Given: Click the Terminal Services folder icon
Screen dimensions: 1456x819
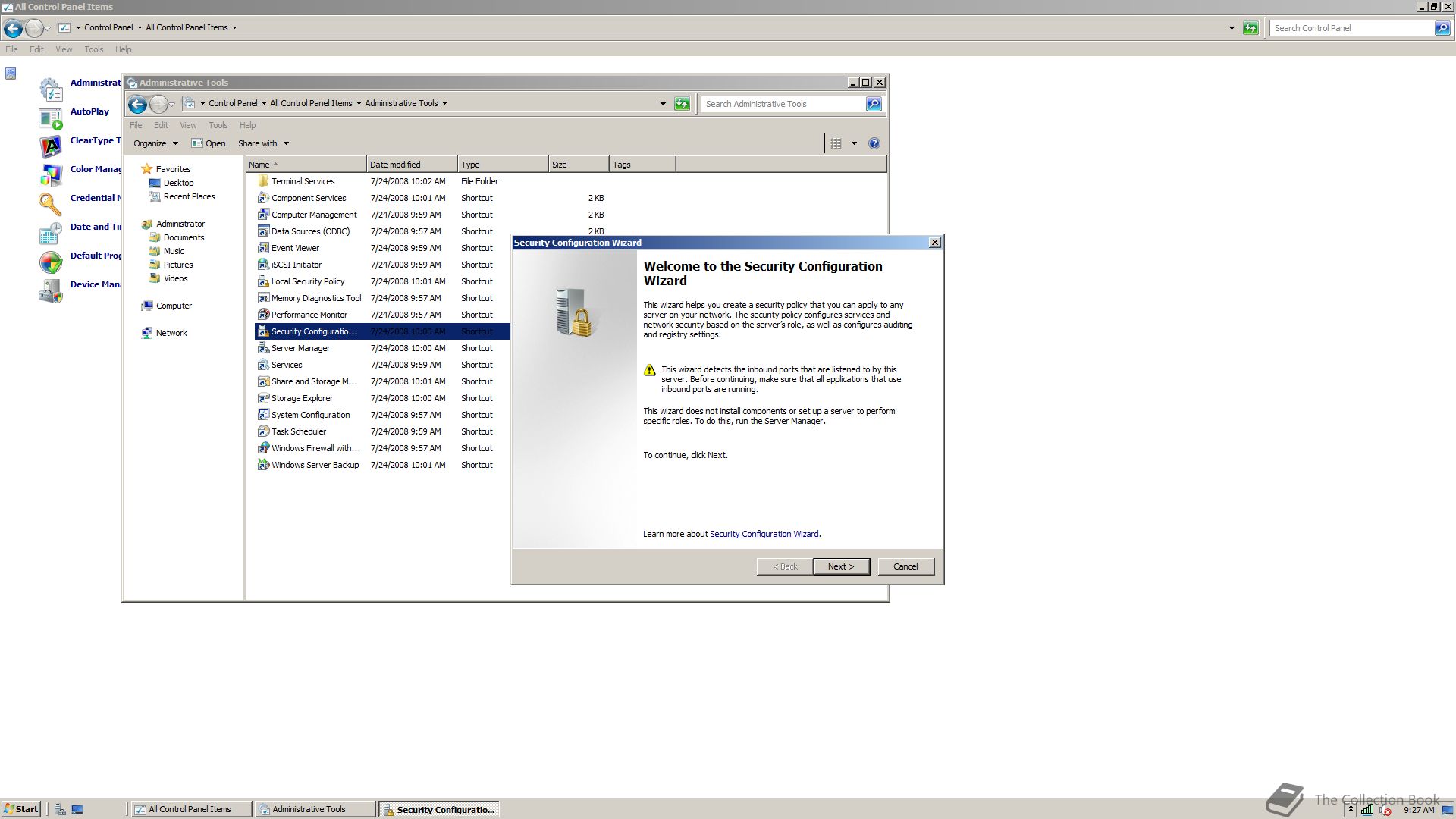Looking at the screenshot, I should pyautogui.click(x=263, y=181).
